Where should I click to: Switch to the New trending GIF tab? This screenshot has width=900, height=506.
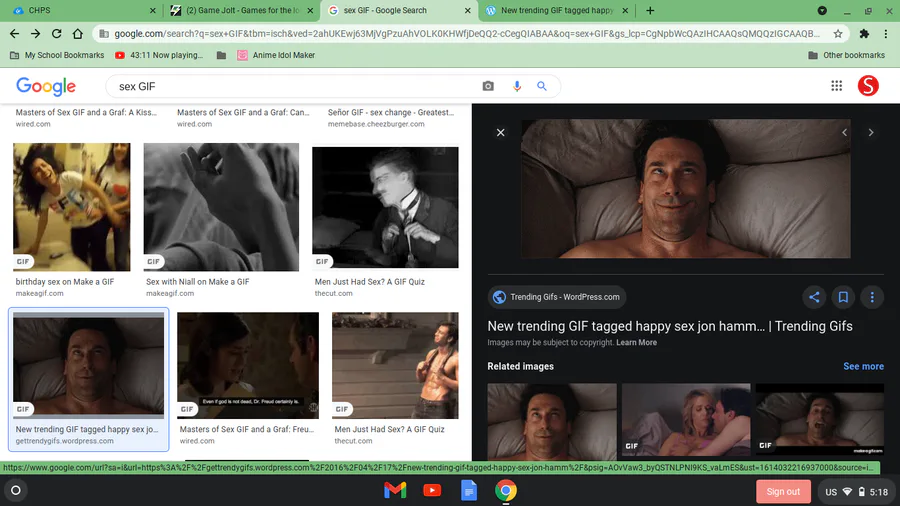tap(557, 10)
